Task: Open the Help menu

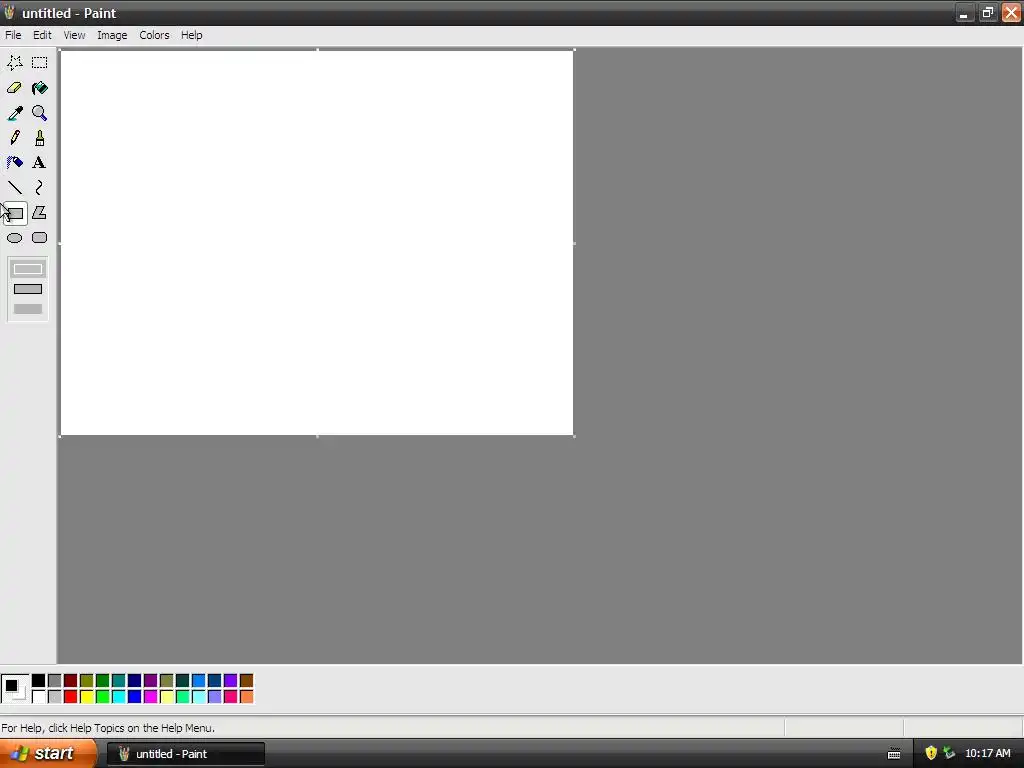Action: tap(191, 35)
